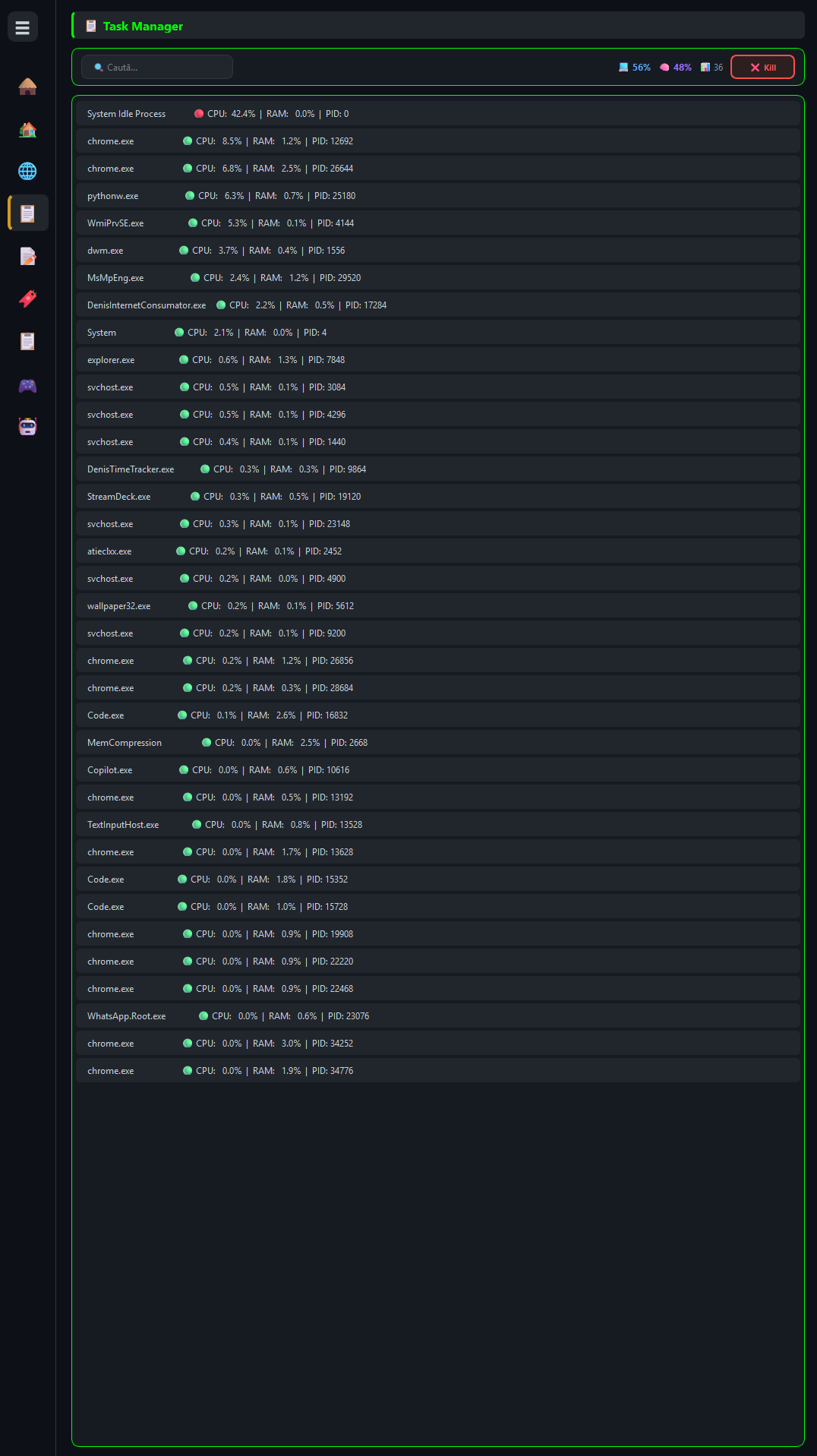Select the WmiPrvSE.exe process name
This screenshot has width=817, height=1456.
point(115,223)
